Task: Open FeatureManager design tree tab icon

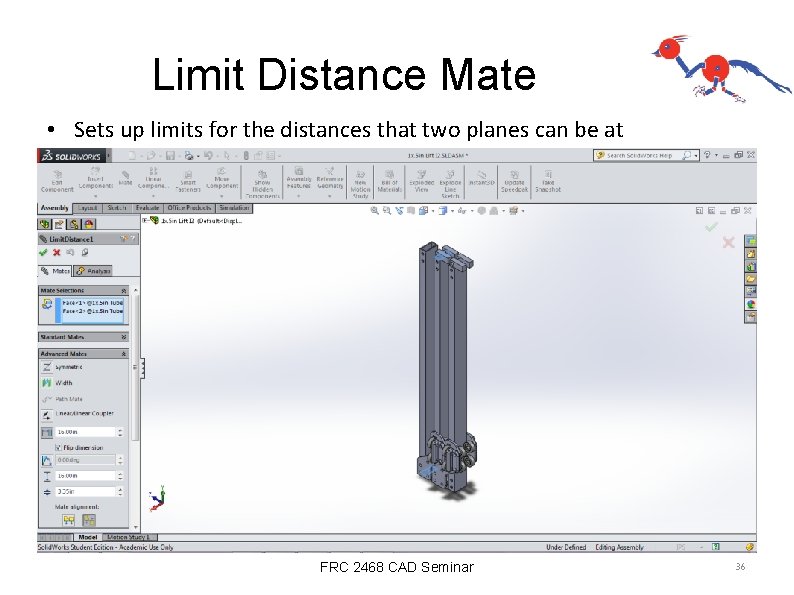Action: pyautogui.click(x=45, y=224)
